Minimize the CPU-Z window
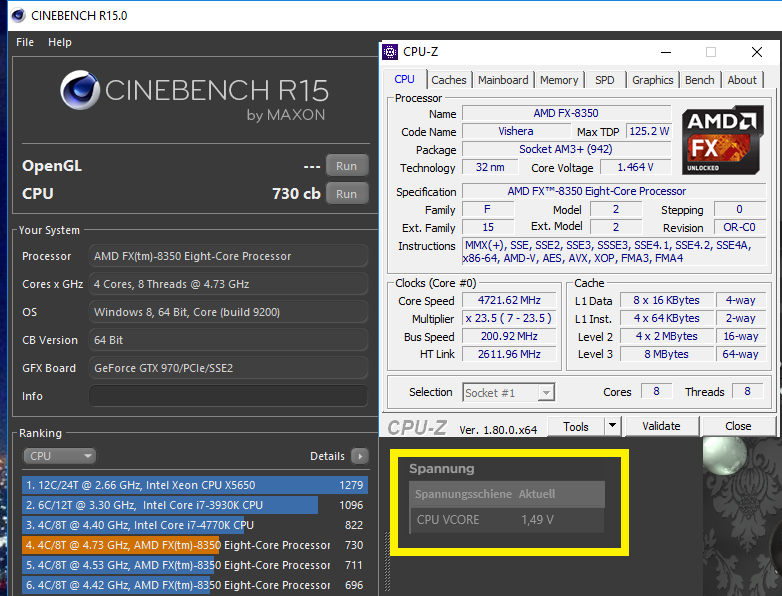Viewport: 782px width, 596px height. [666, 52]
